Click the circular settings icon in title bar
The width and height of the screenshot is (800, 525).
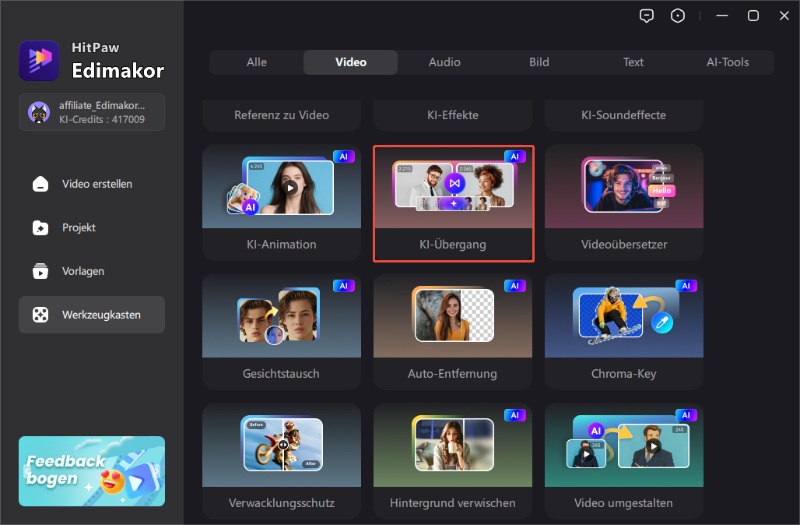[678, 16]
